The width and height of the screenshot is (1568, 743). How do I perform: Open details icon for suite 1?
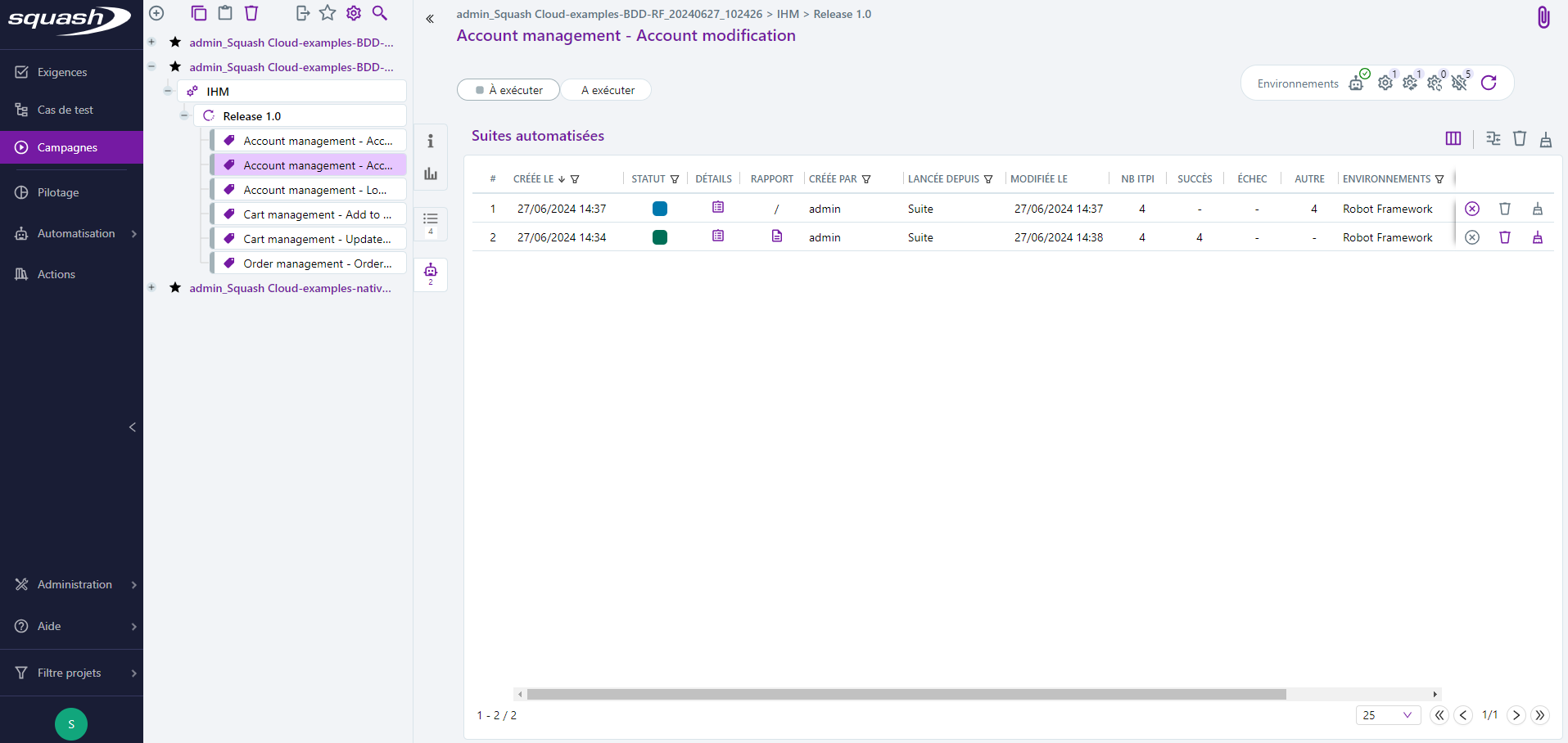click(x=717, y=208)
